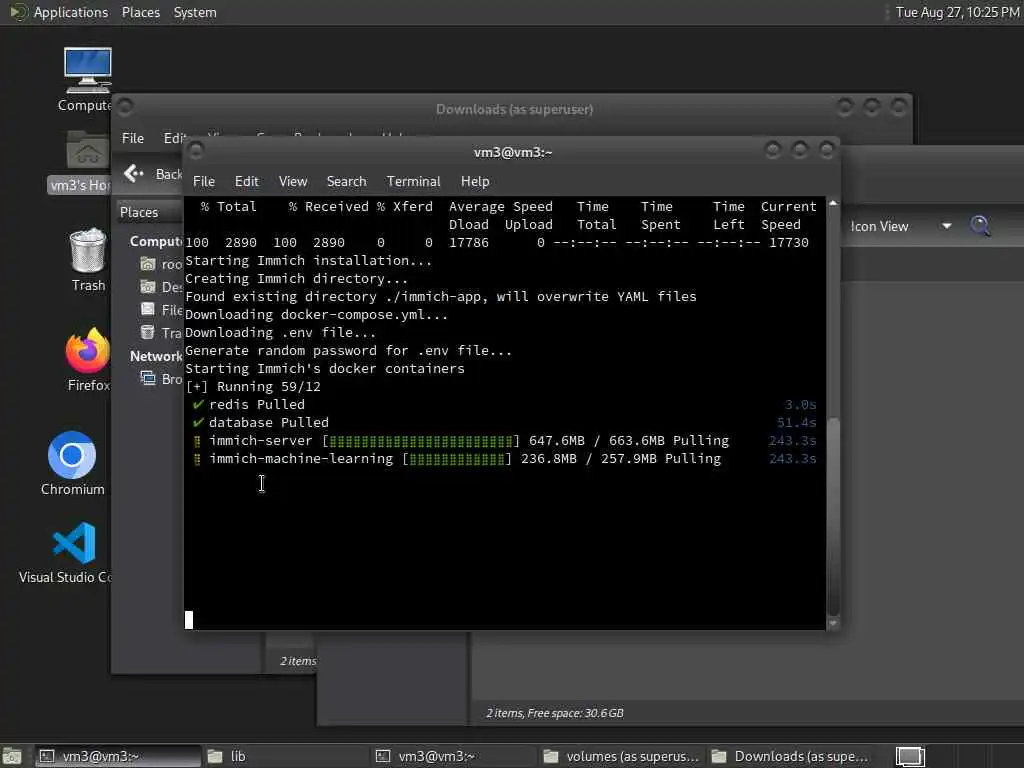Screen dimensions: 1024x768
Task: Open File menu in Downloads window
Action: tap(133, 138)
